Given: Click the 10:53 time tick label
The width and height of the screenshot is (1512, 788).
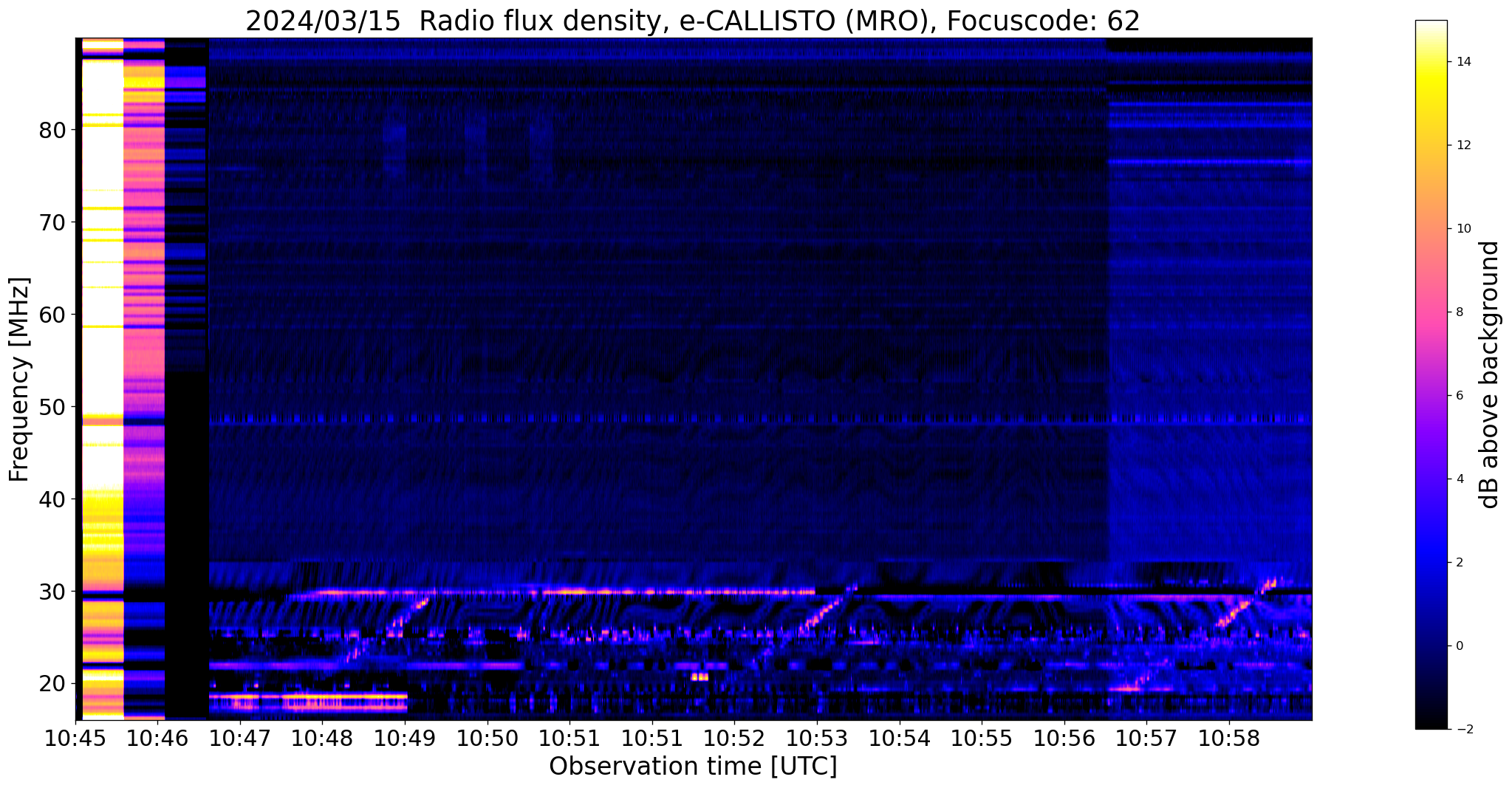Looking at the screenshot, I should click(x=817, y=738).
